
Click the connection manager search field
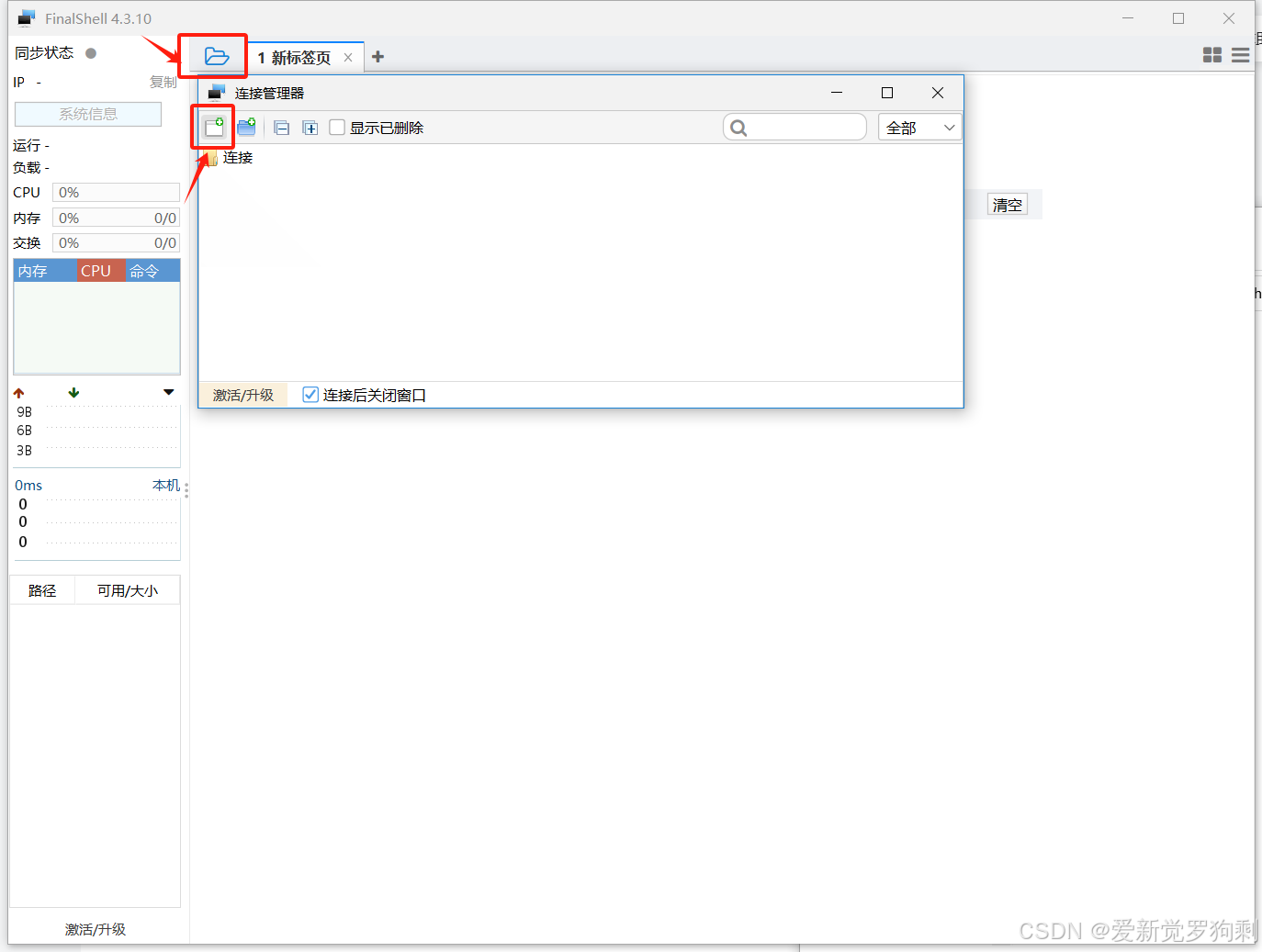point(794,128)
